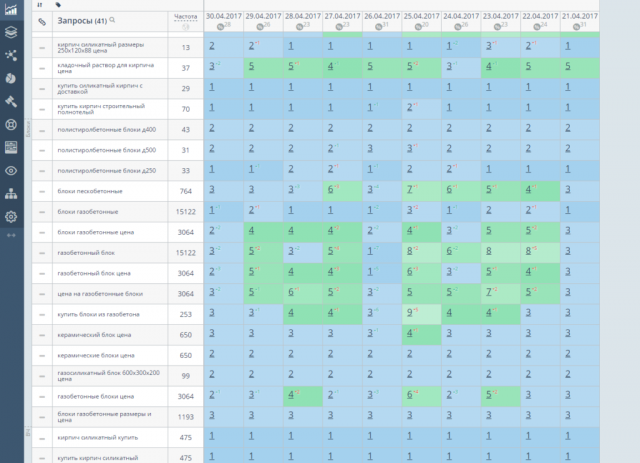Viewport: 640px width, 463px height.
Task: Select query кладочный раствор для кирпича цена
Action: pos(106,68)
